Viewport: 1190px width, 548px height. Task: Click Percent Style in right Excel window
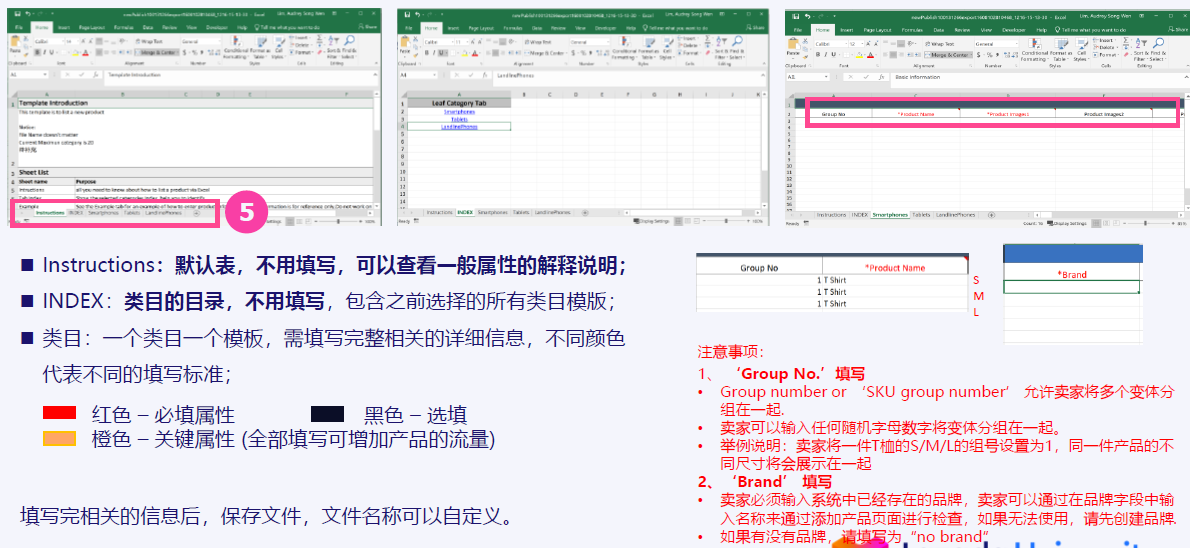click(990, 55)
